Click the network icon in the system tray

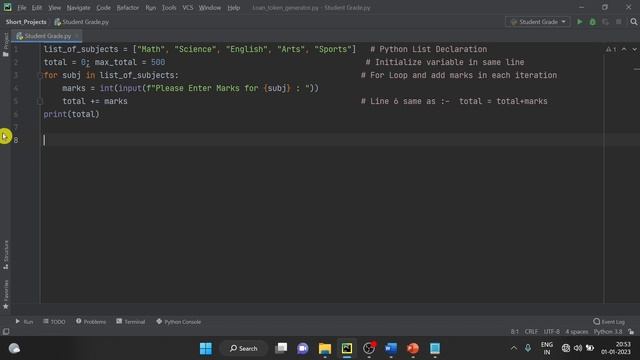coord(566,348)
